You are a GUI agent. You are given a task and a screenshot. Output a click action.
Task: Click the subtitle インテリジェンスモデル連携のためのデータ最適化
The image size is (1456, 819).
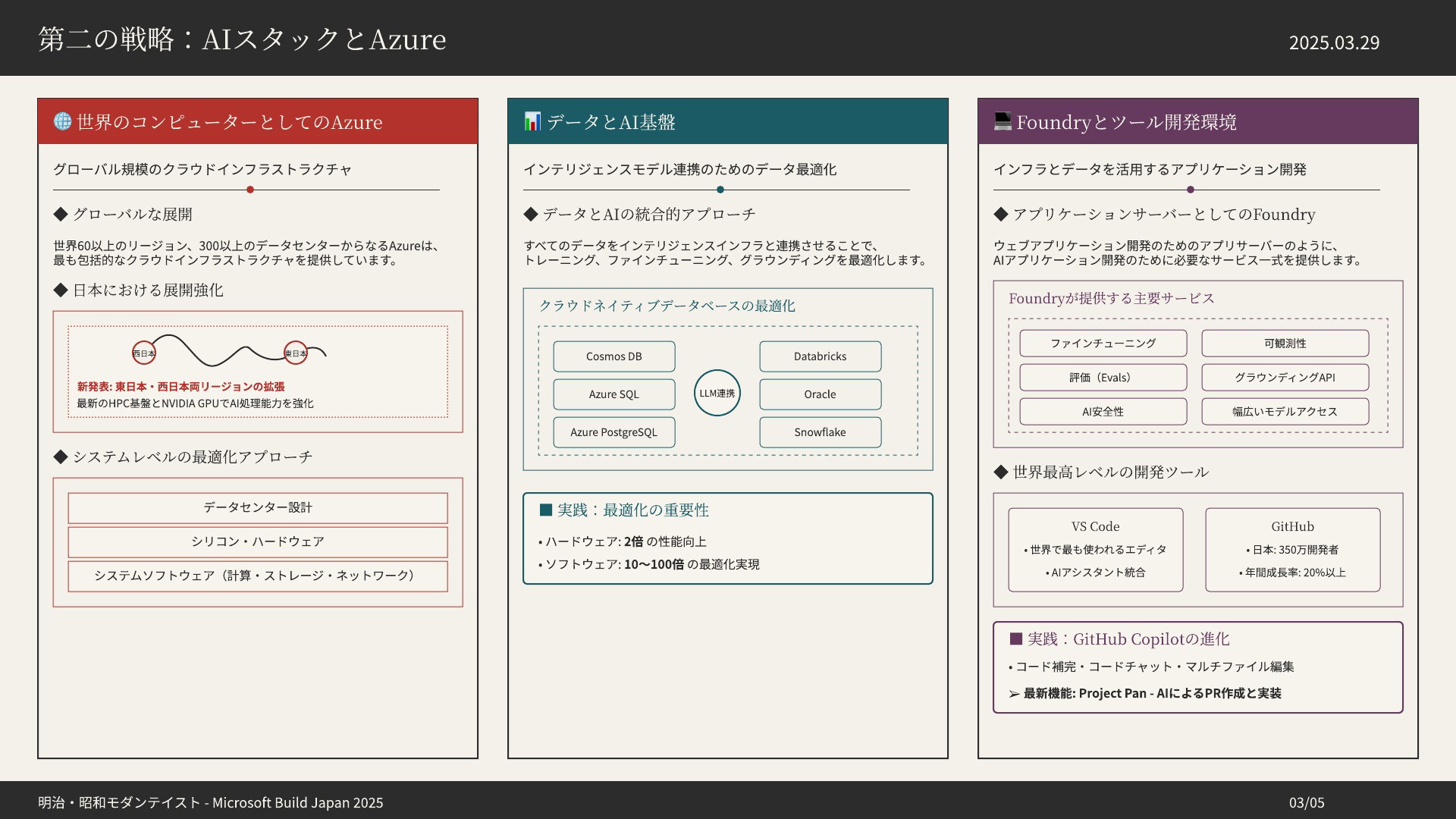click(x=680, y=169)
